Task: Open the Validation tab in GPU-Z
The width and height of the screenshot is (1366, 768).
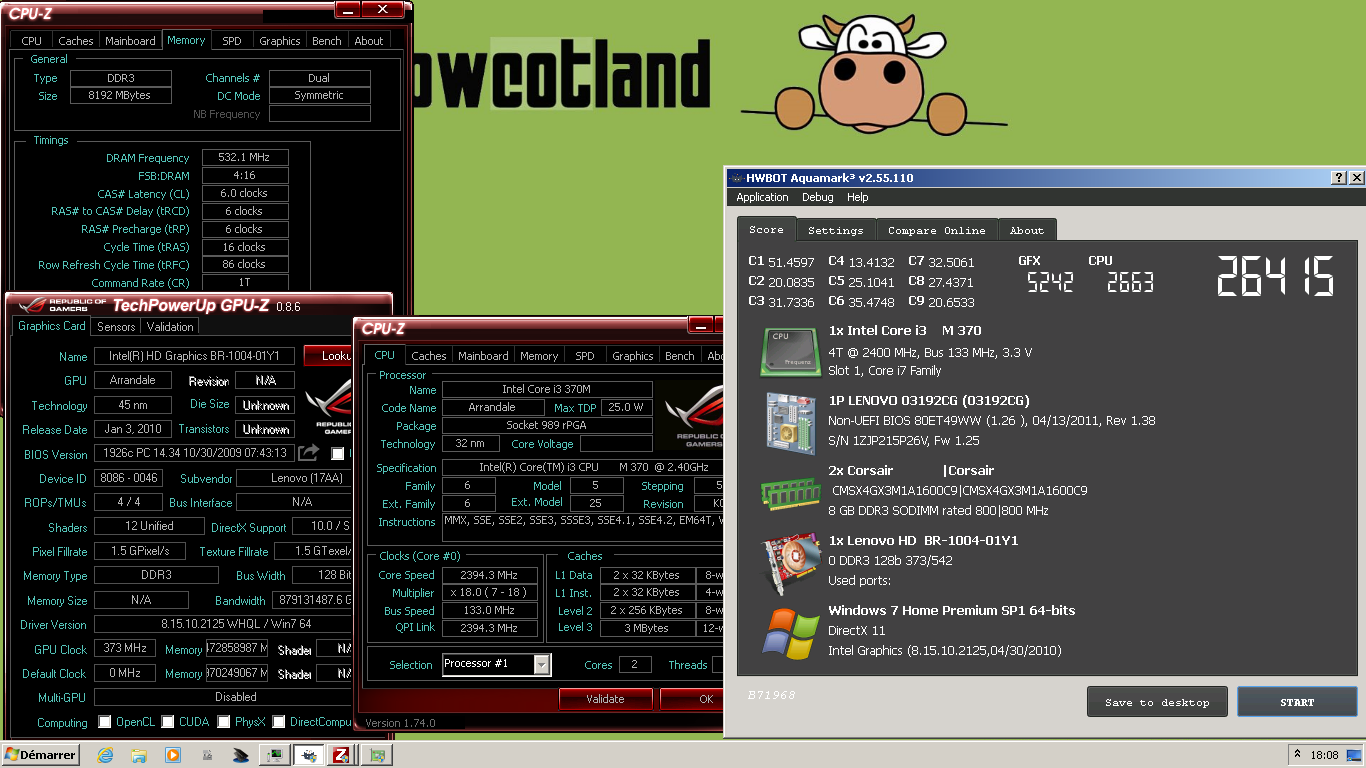Action: 170,327
